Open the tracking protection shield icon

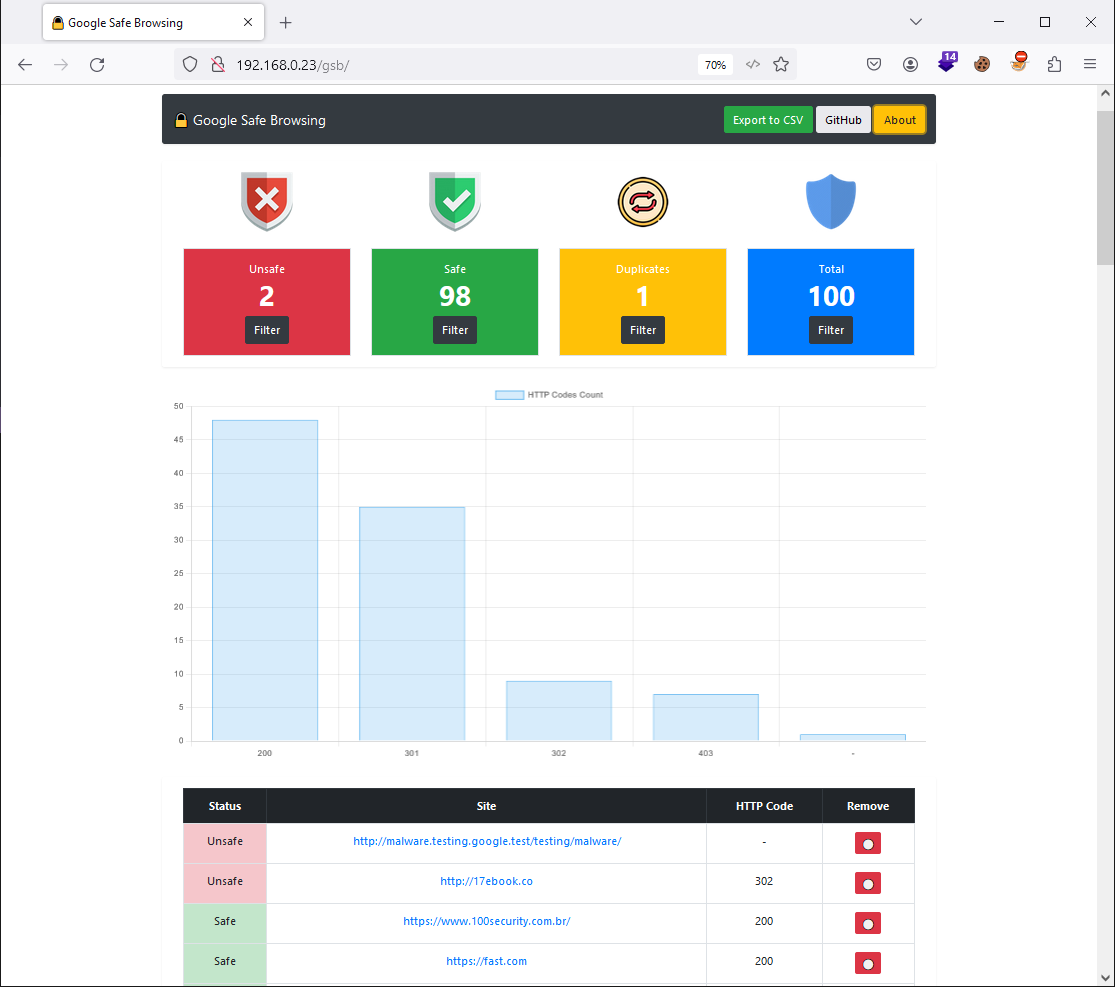(190, 65)
